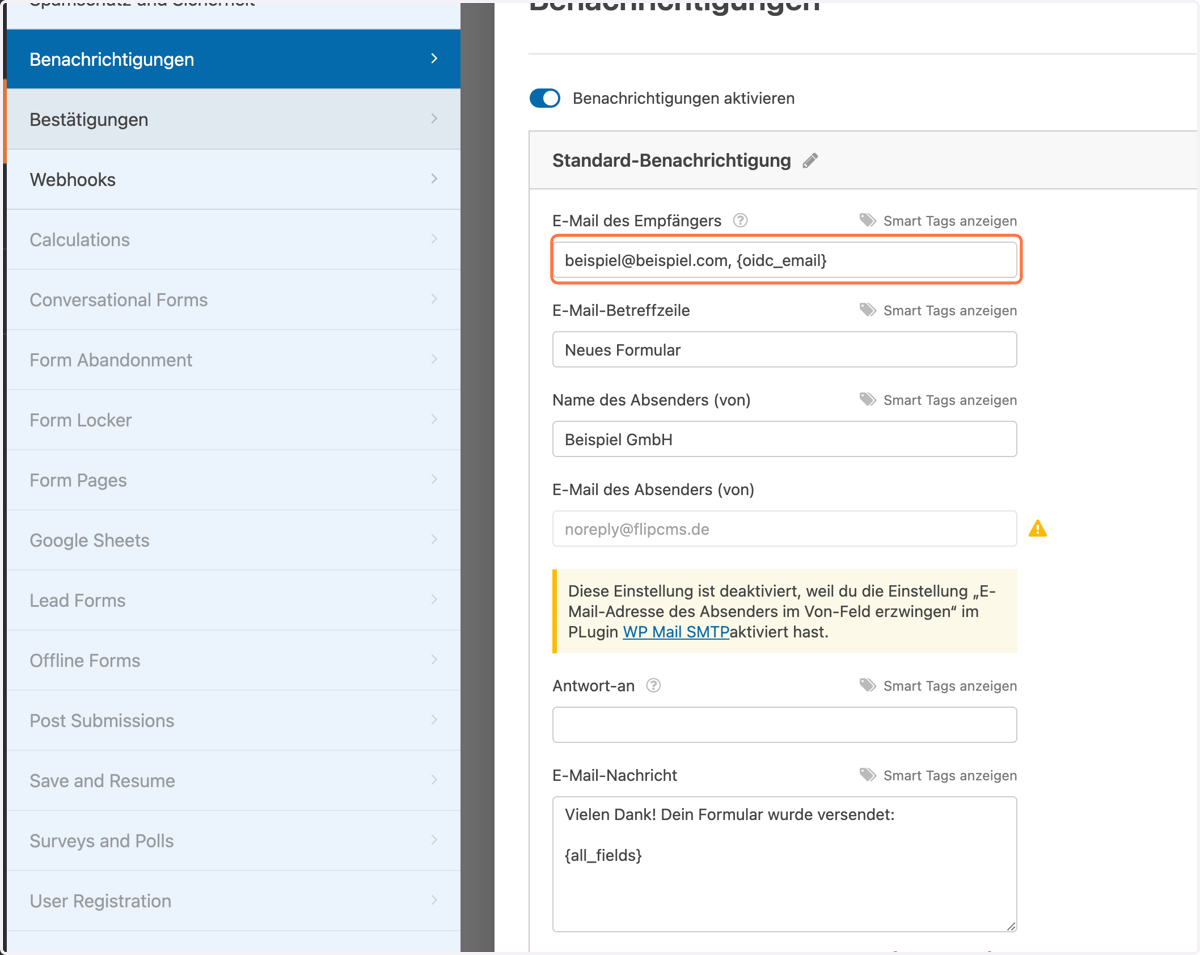Open the Offline Forms section
The image size is (1200, 955).
tap(233, 660)
